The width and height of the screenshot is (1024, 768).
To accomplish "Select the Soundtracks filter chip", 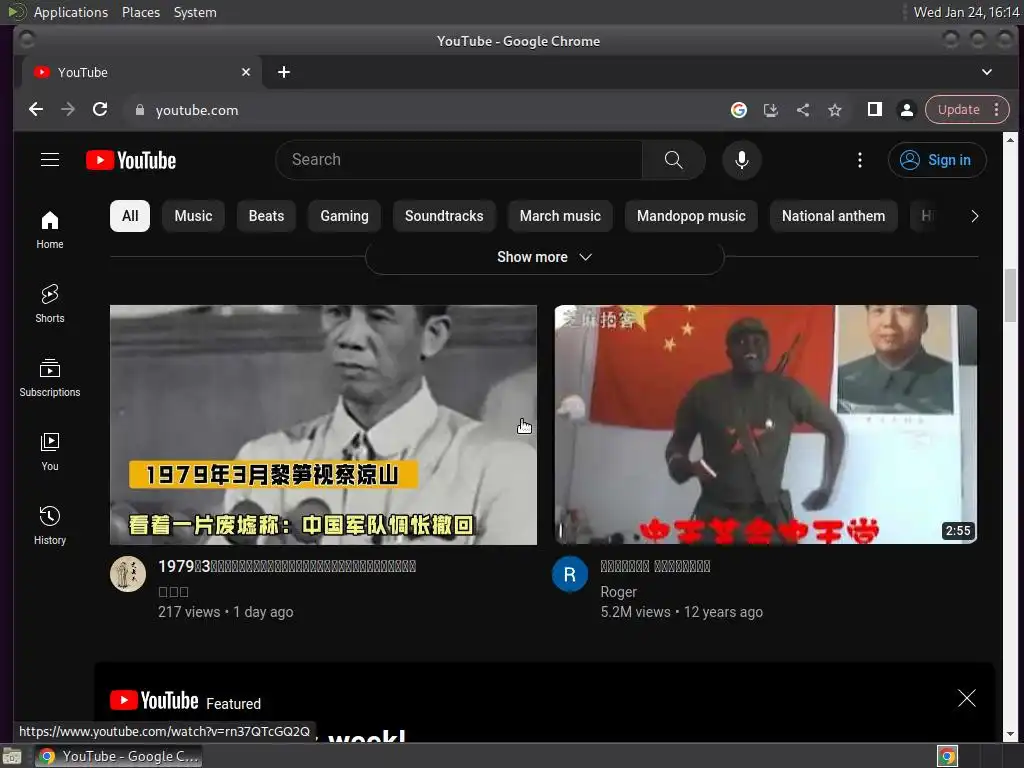I will coord(444,216).
